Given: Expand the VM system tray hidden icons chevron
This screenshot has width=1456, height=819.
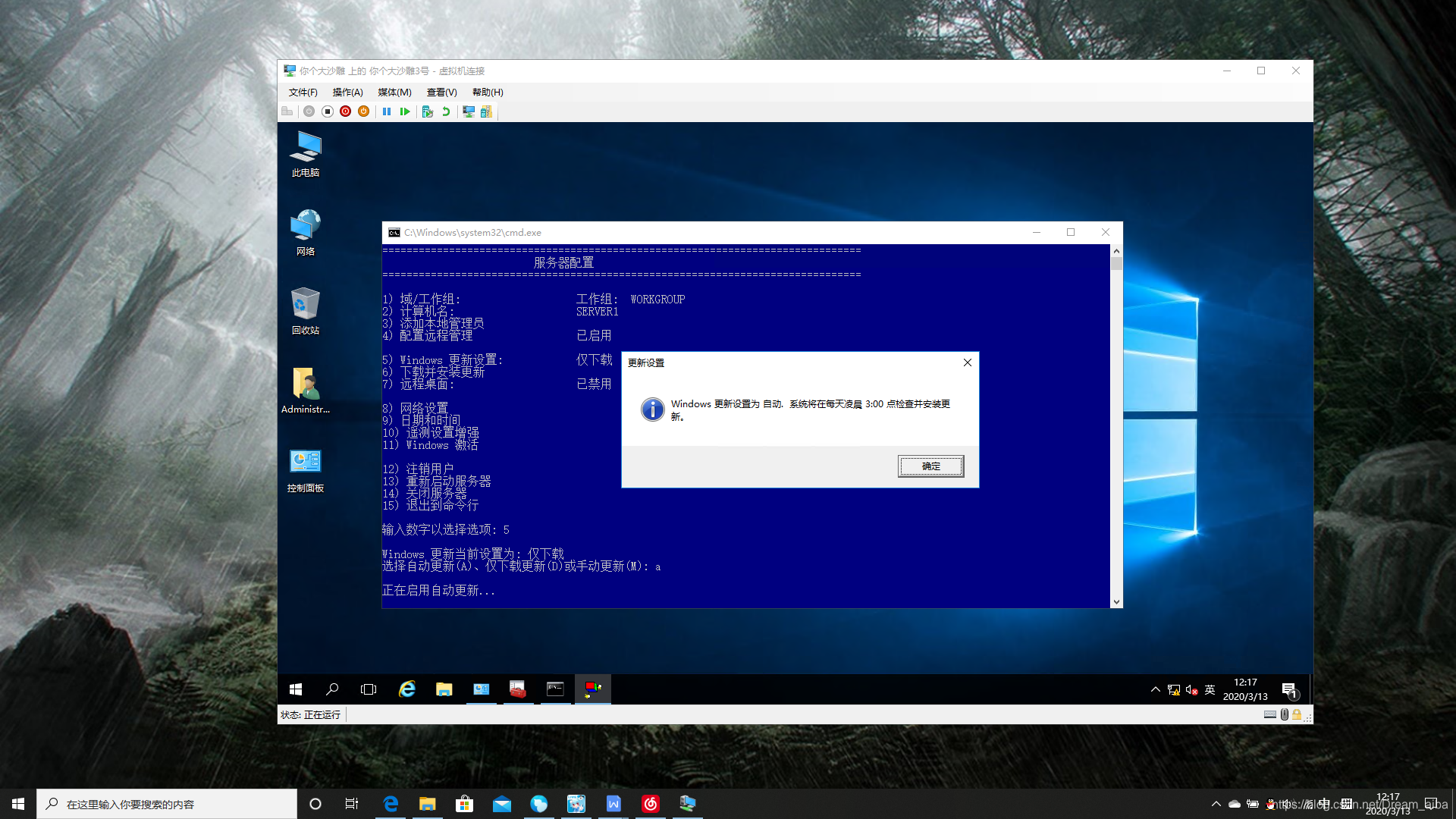Looking at the screenshot, I should (1155, 689).
